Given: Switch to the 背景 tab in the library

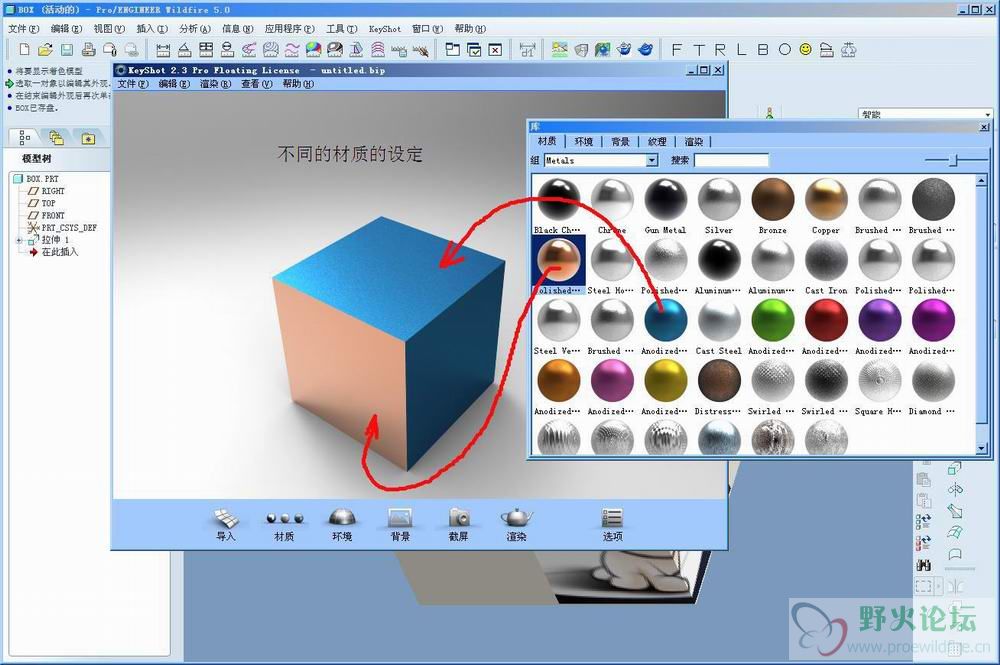Looking at the screenshot, I should tap(620, 141).
